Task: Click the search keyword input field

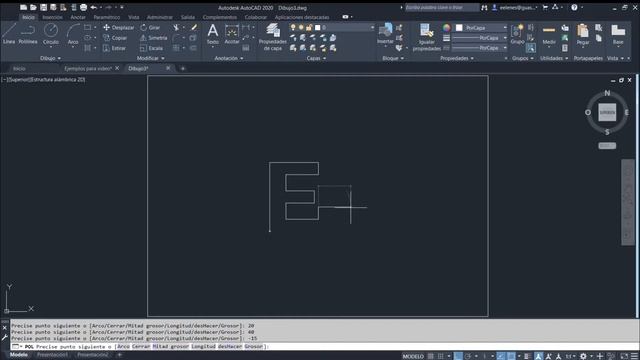Action: point(442,7)
